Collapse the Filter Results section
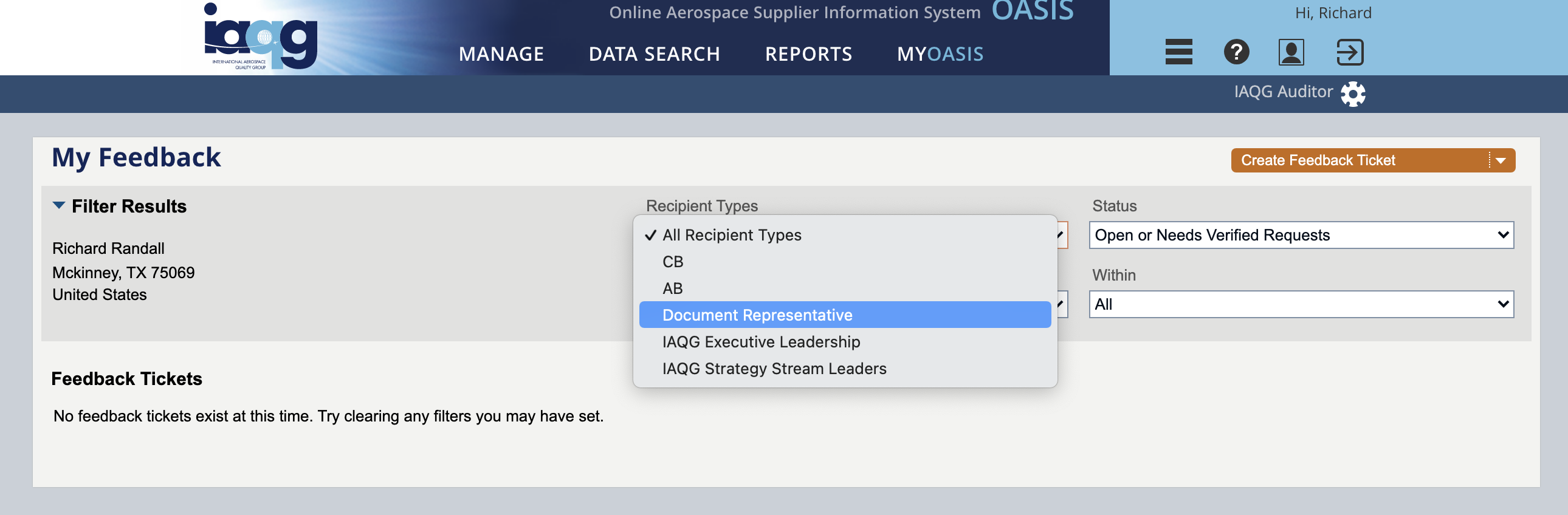Image resolution: width=1568 pixels, height=515 pixels. click(59, 205)
